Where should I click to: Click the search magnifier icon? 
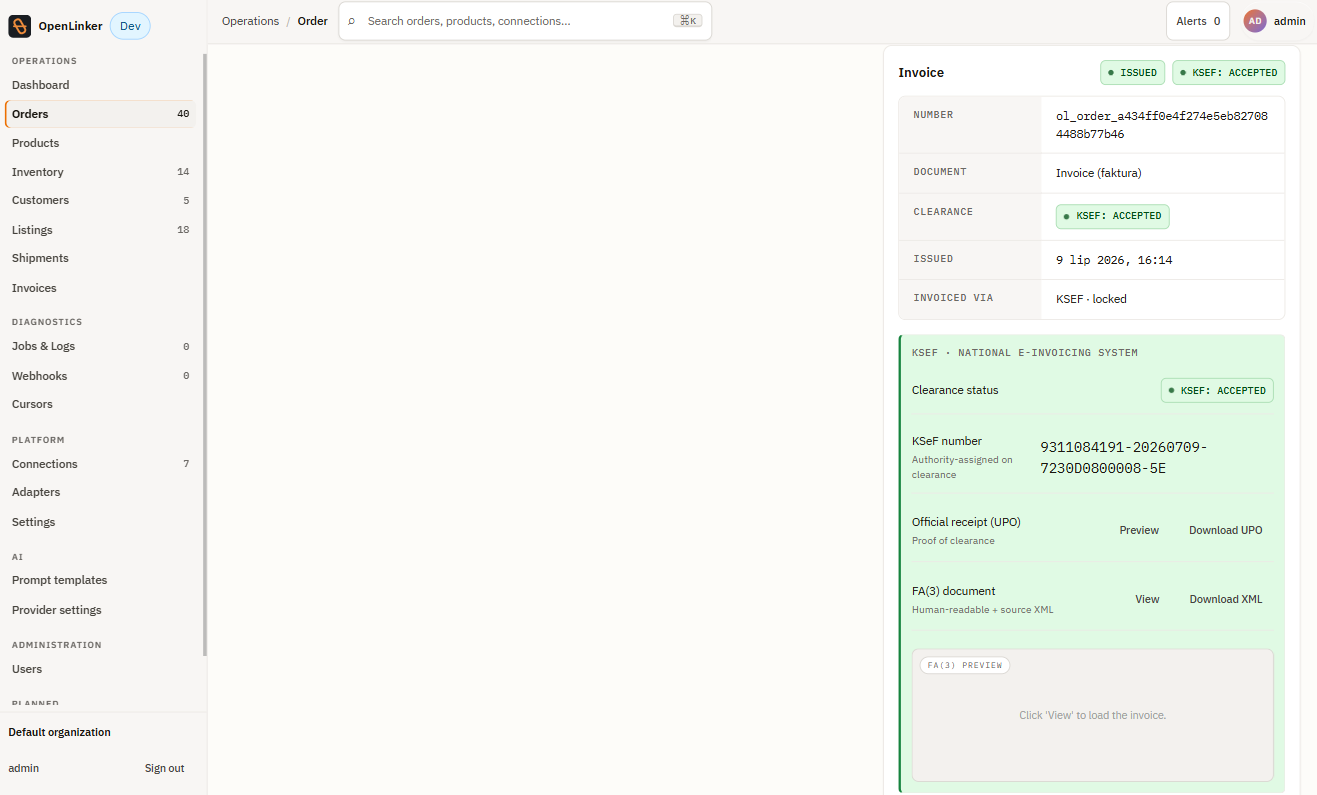(x=352, y=21)
